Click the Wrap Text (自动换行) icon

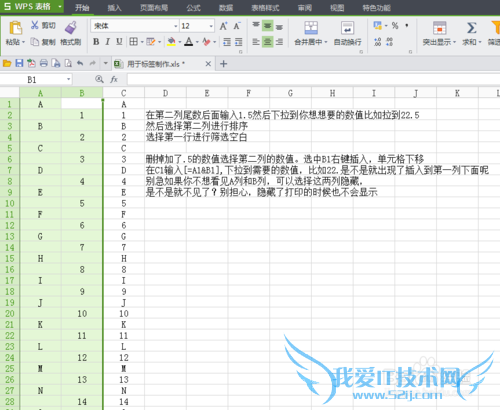click(347, 28)
